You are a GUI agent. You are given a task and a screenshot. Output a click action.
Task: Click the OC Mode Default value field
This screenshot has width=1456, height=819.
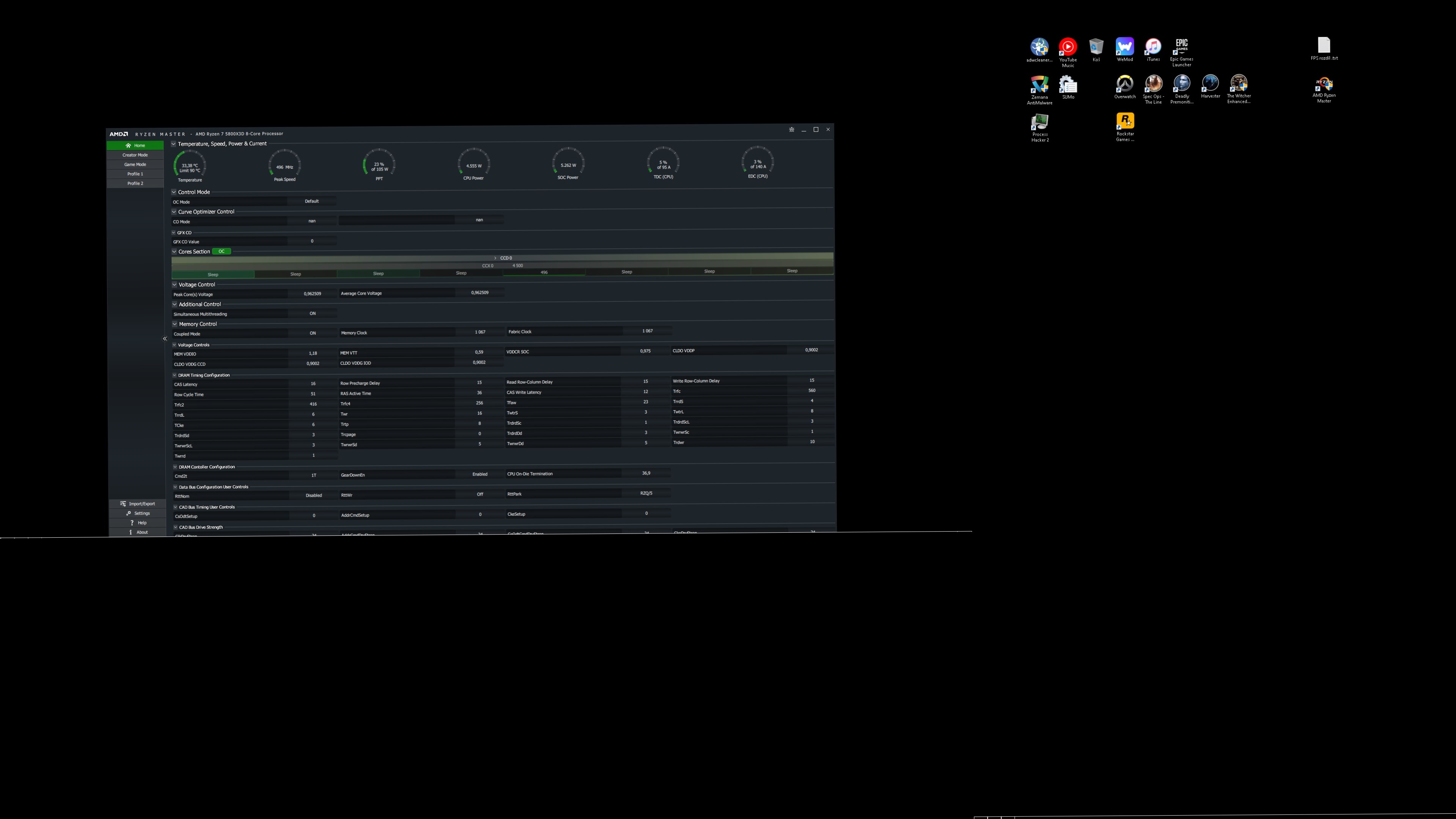(x=311, y=201)
